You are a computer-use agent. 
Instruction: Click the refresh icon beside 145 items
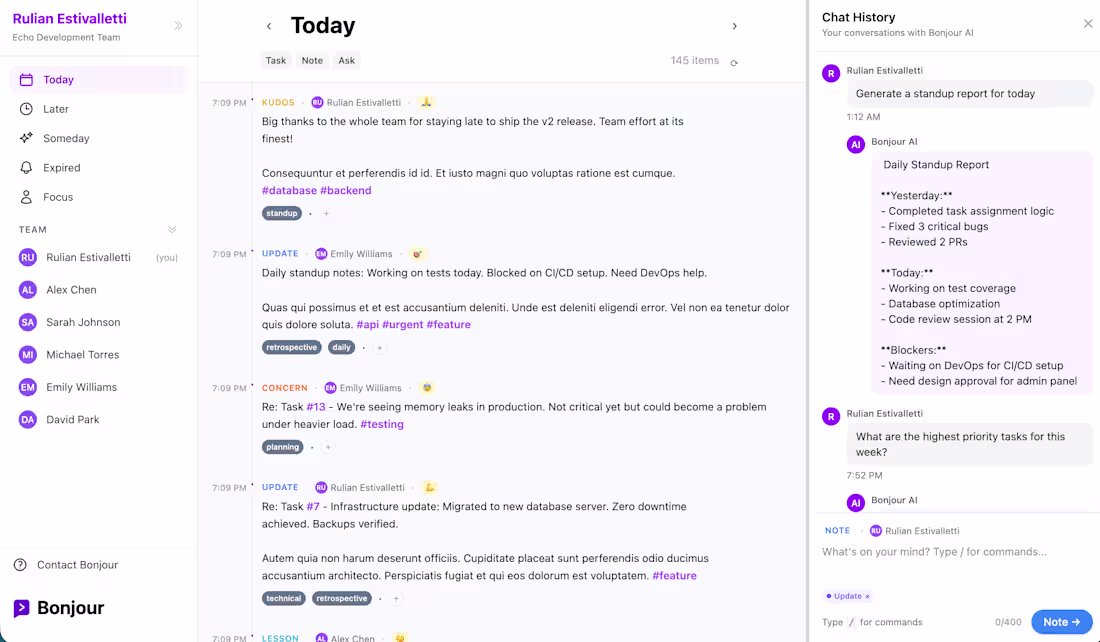tap(734, 63)
